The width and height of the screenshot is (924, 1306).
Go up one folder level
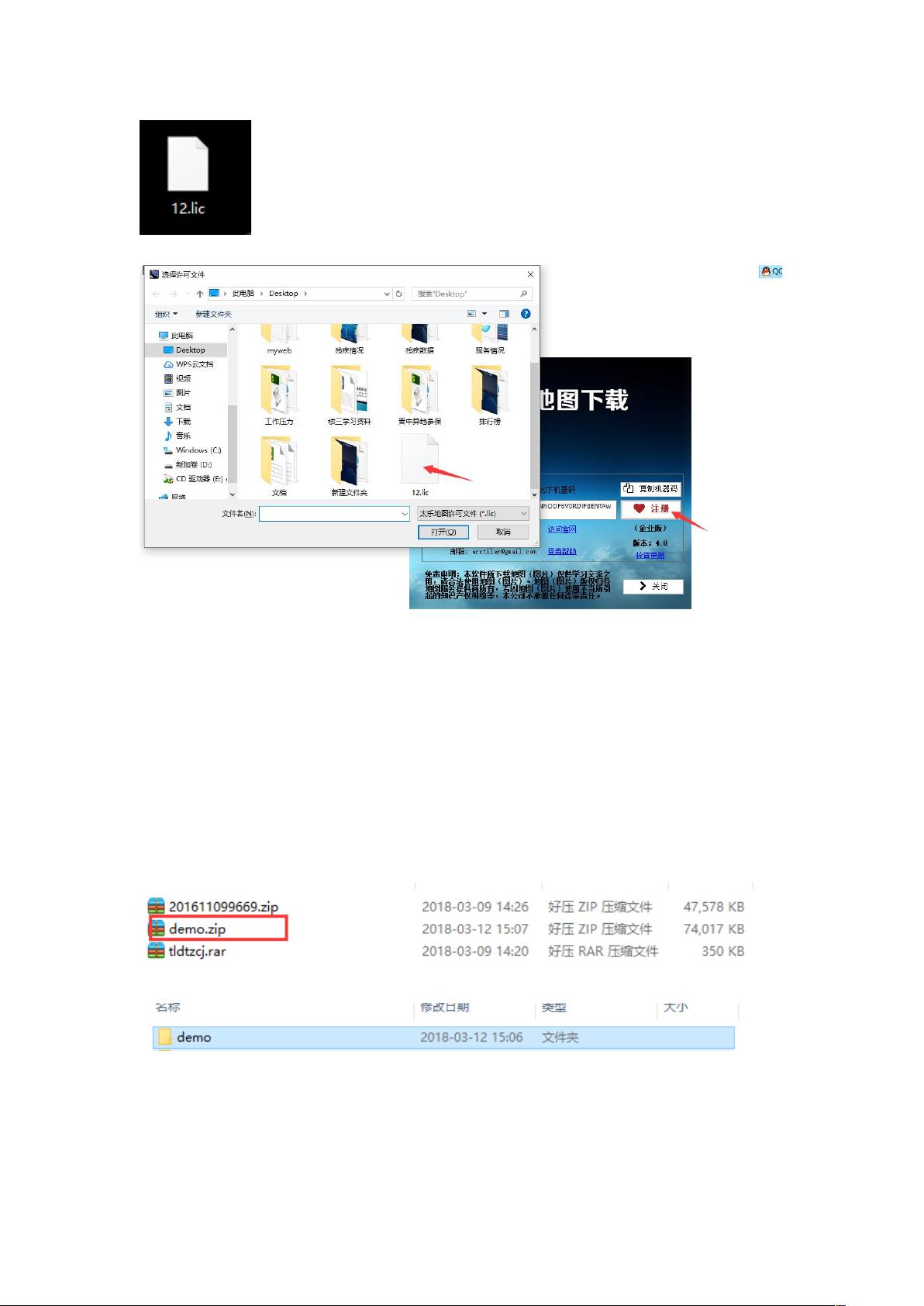[200, 294]
